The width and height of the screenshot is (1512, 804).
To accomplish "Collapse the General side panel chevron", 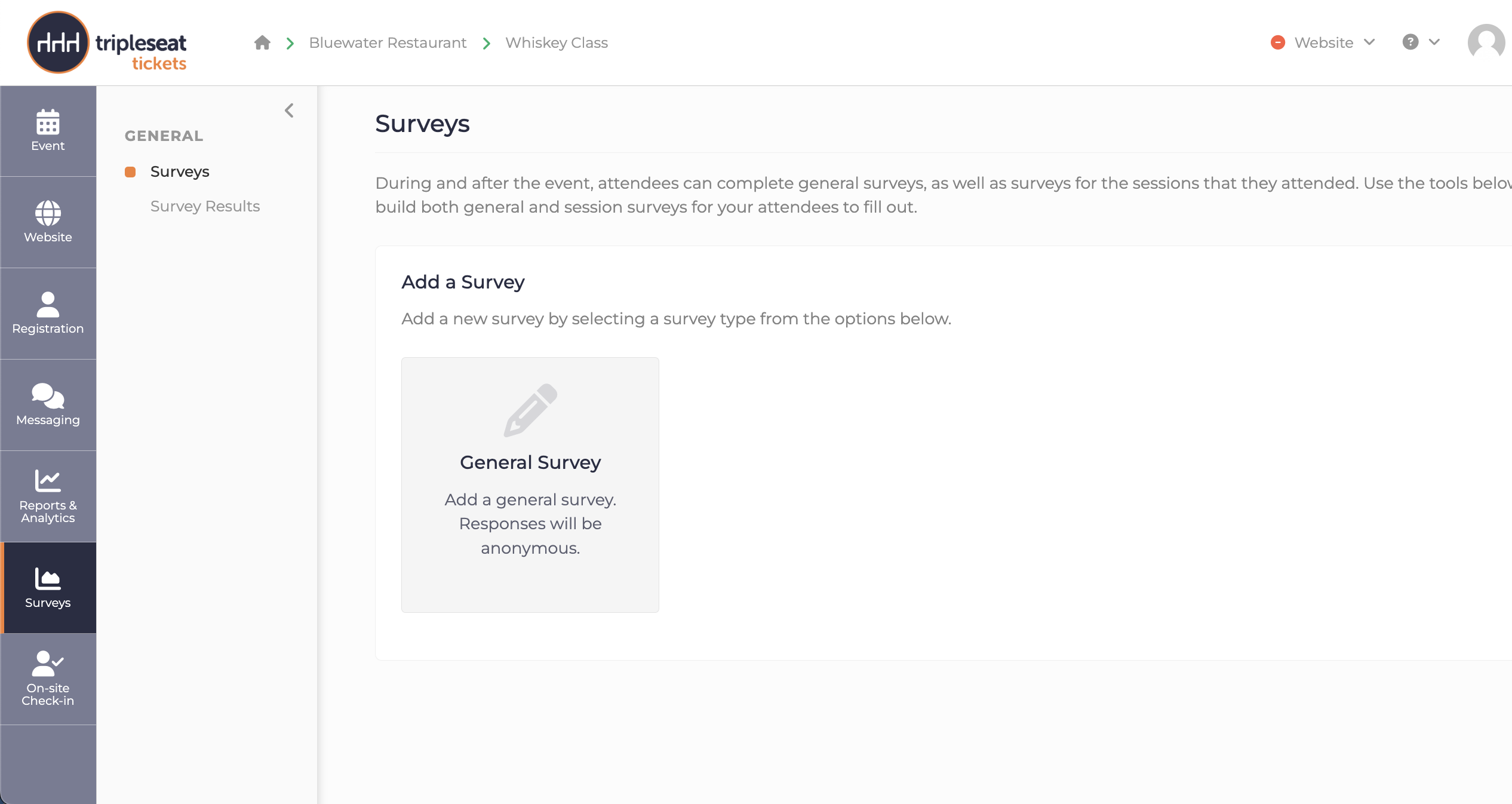I will pos(289,111).
